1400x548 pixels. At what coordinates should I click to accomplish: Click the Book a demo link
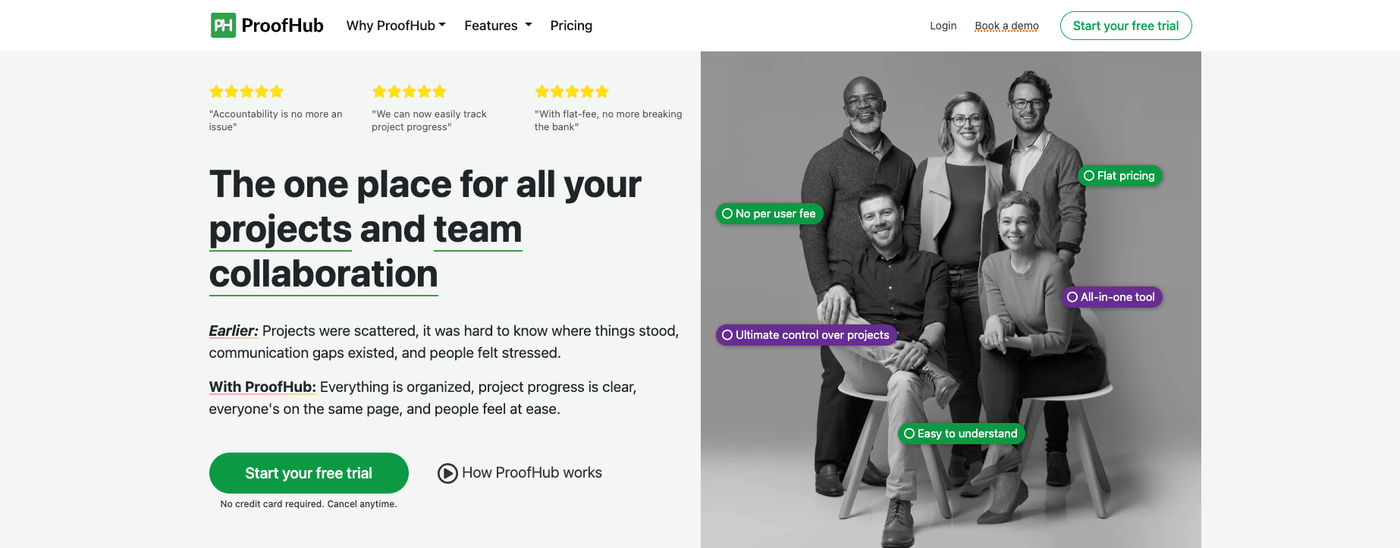1006,26
